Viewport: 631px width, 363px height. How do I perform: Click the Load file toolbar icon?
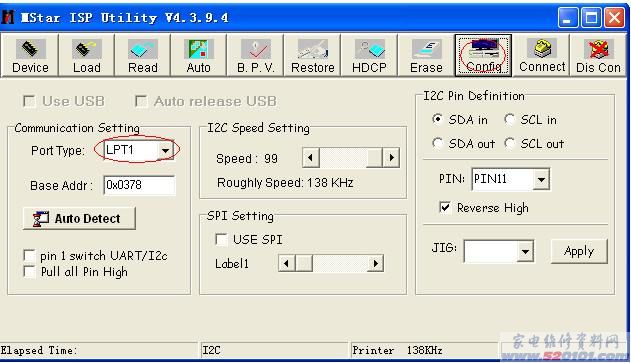click(87, 56)
